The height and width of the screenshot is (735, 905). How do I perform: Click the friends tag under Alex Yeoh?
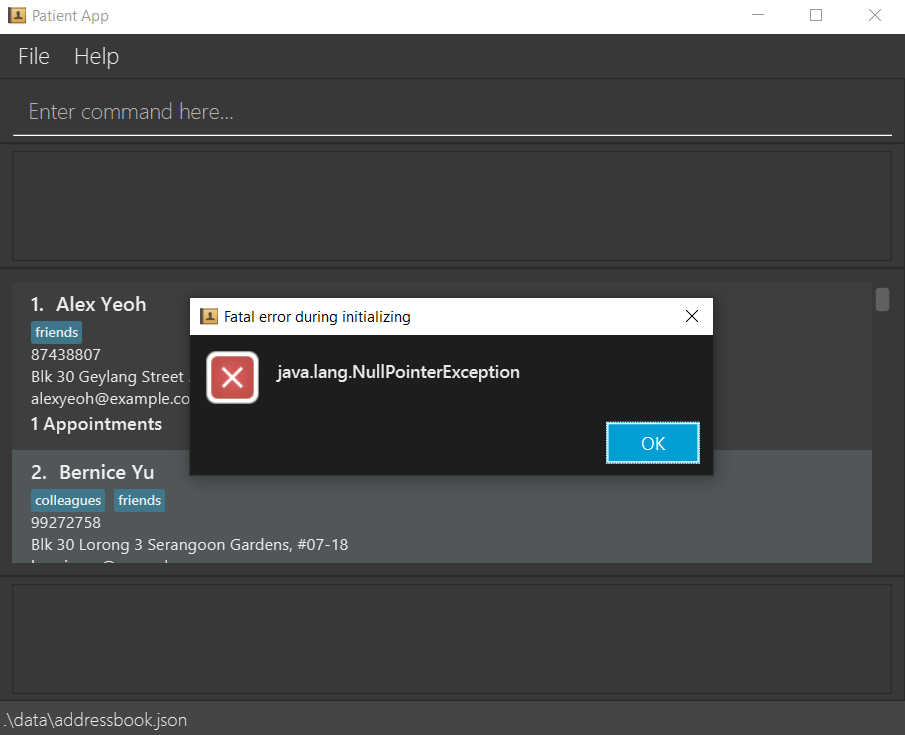pyautogui.click(x=57, y=333)
